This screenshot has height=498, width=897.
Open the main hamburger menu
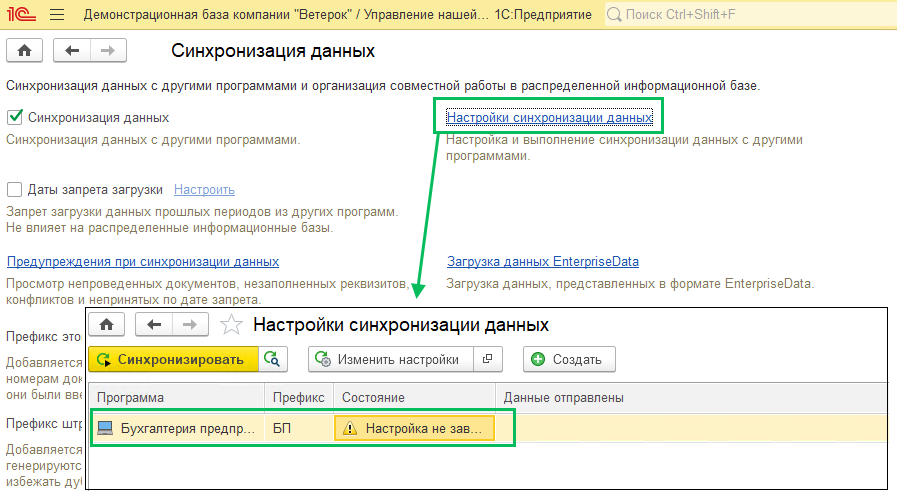pyautogui.click(x=57, y=14)
